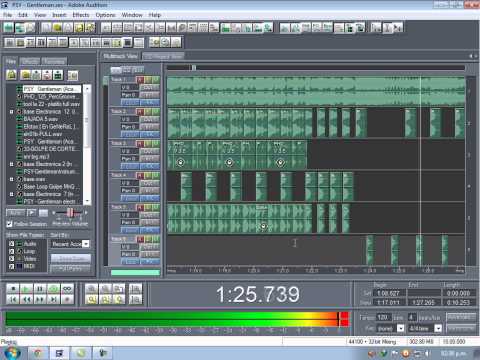The width and height of the screenshot is (480, 360).
Task: Toggle the Video file type checkbox
Action: point(11,259)
